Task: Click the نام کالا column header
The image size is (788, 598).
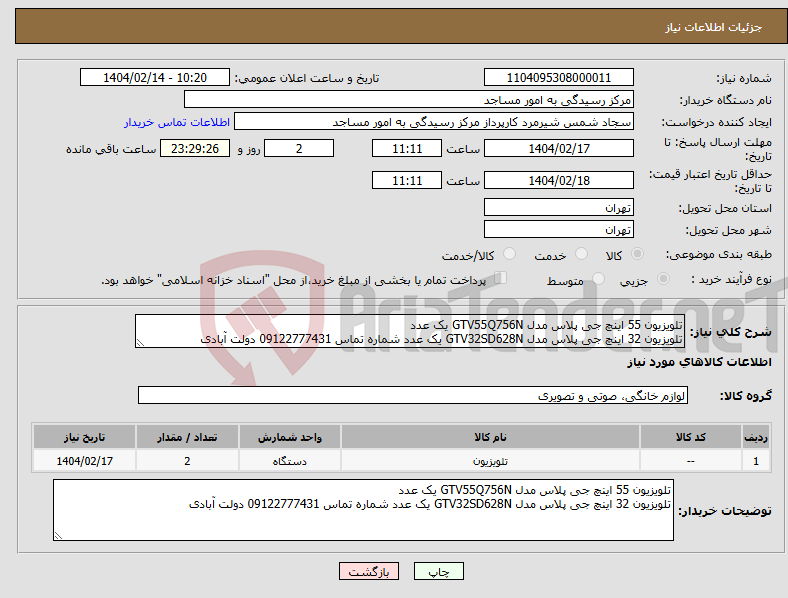Action: (x=490, y=437)
